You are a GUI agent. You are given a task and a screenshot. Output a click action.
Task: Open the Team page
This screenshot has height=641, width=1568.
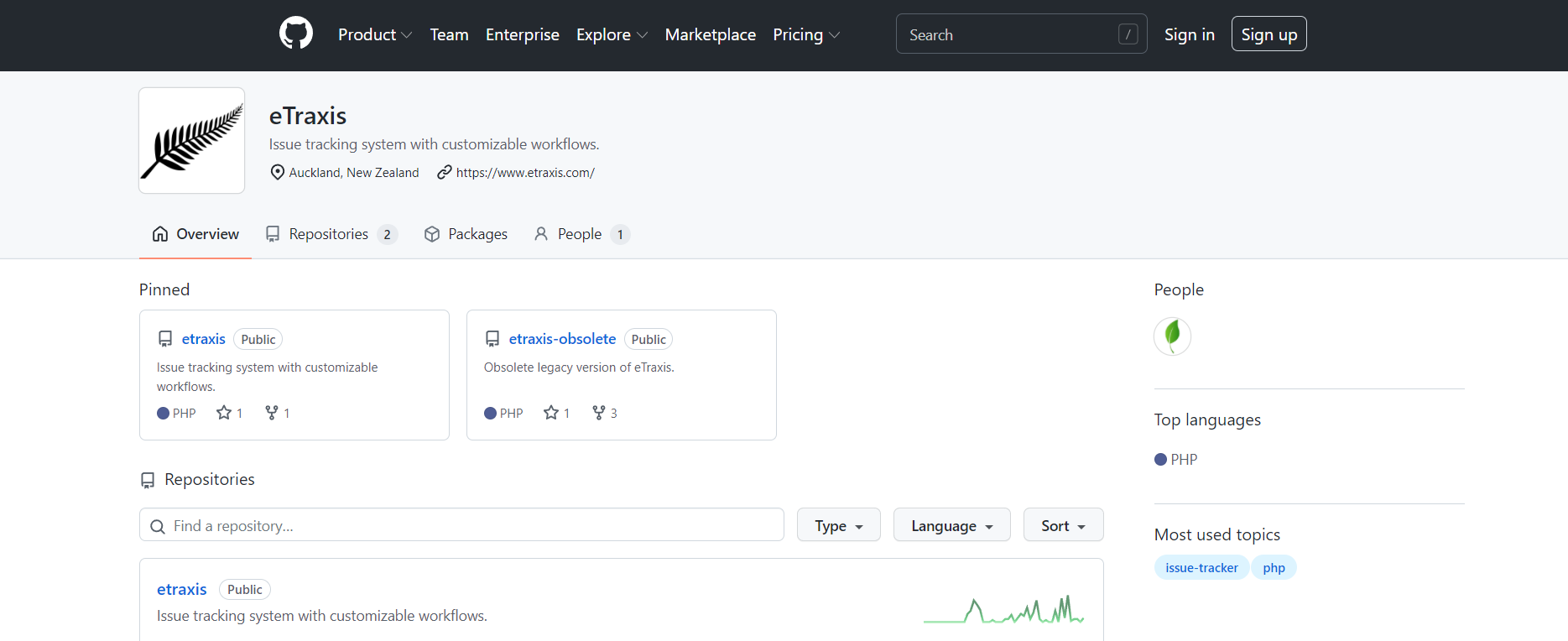(449, 34)
